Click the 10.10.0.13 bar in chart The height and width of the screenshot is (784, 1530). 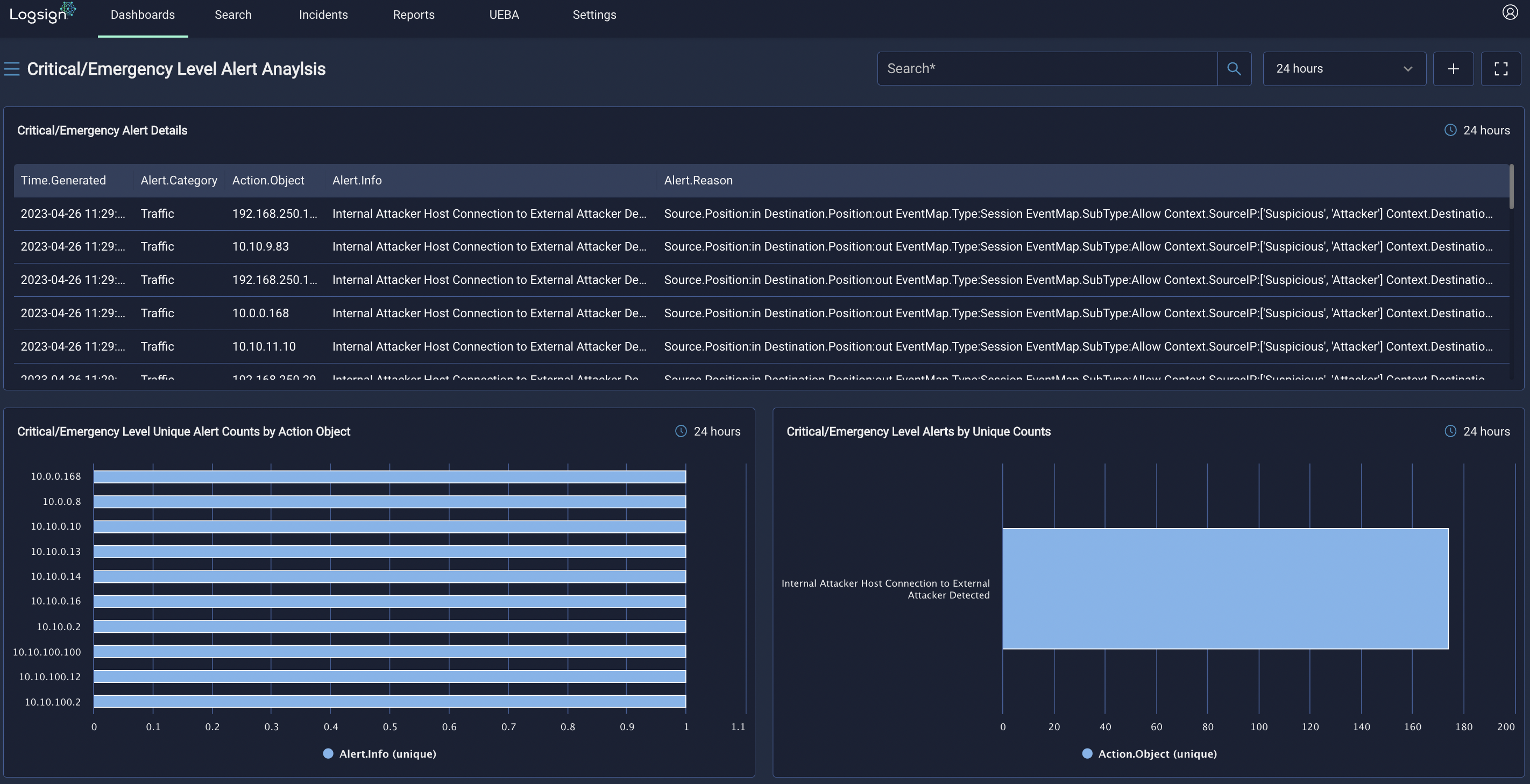coord(389,551)
